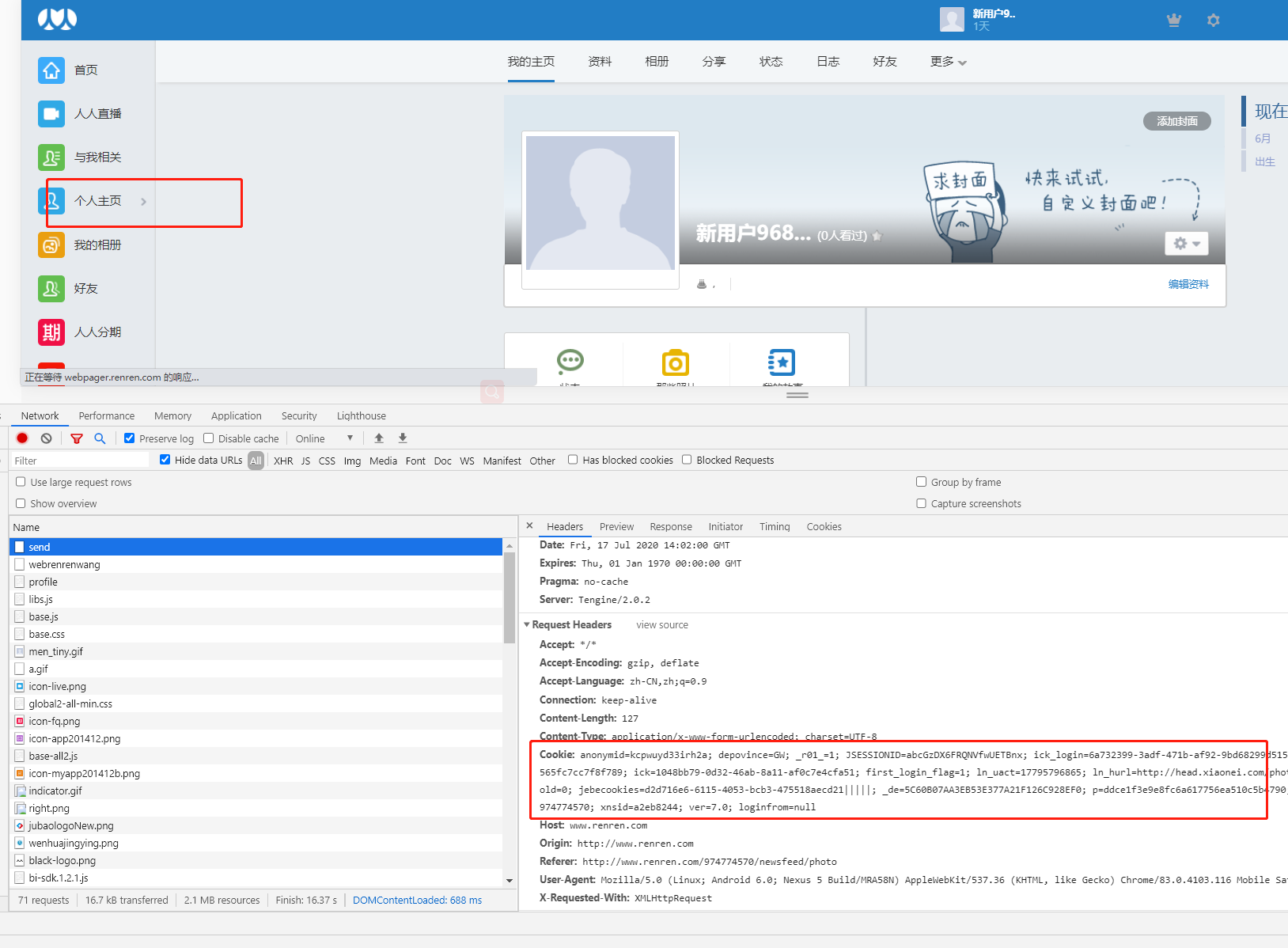Enable Group by frame checkbox

click(x=921, y=482)
